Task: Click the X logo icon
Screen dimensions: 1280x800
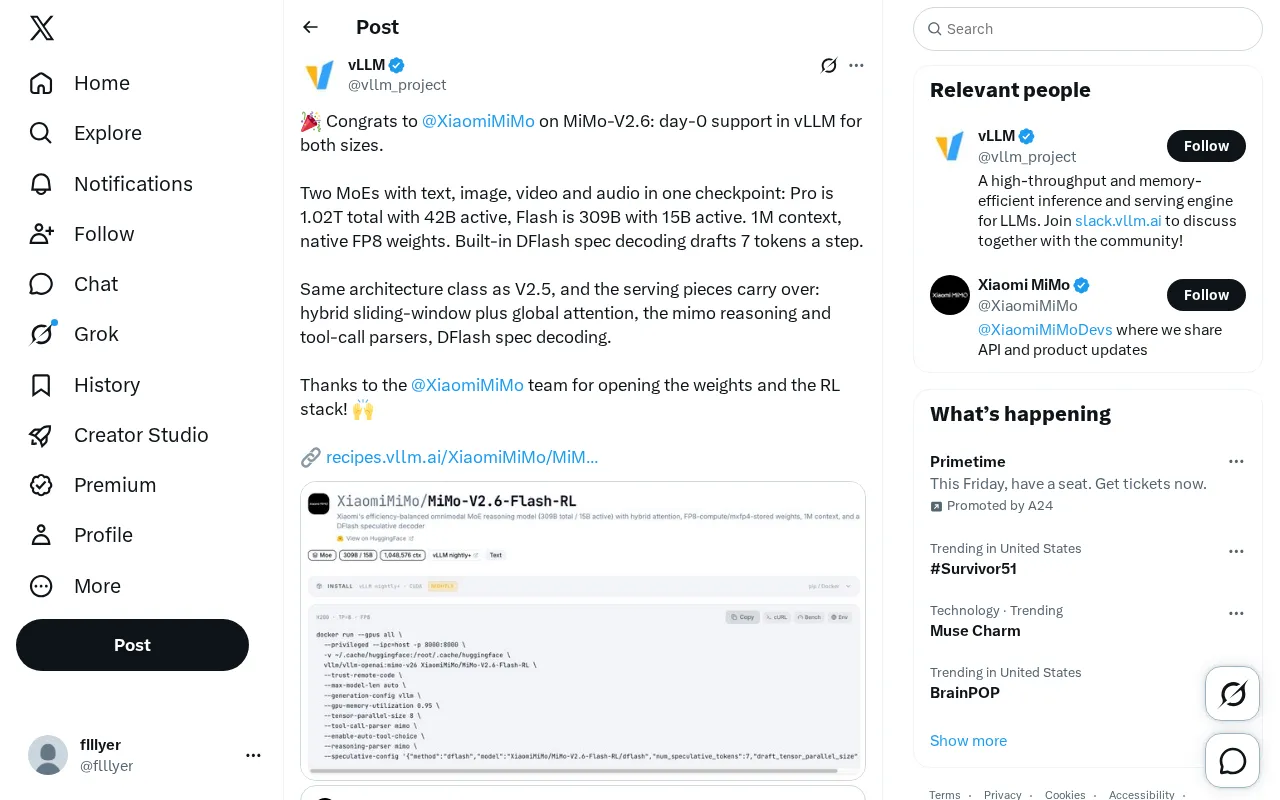Action: point(42,28)
